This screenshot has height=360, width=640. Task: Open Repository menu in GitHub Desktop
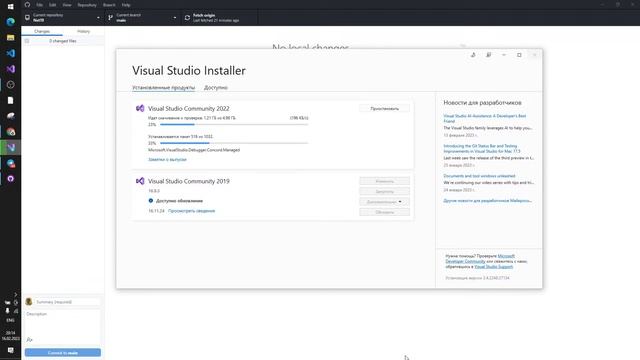pos(87,5)
